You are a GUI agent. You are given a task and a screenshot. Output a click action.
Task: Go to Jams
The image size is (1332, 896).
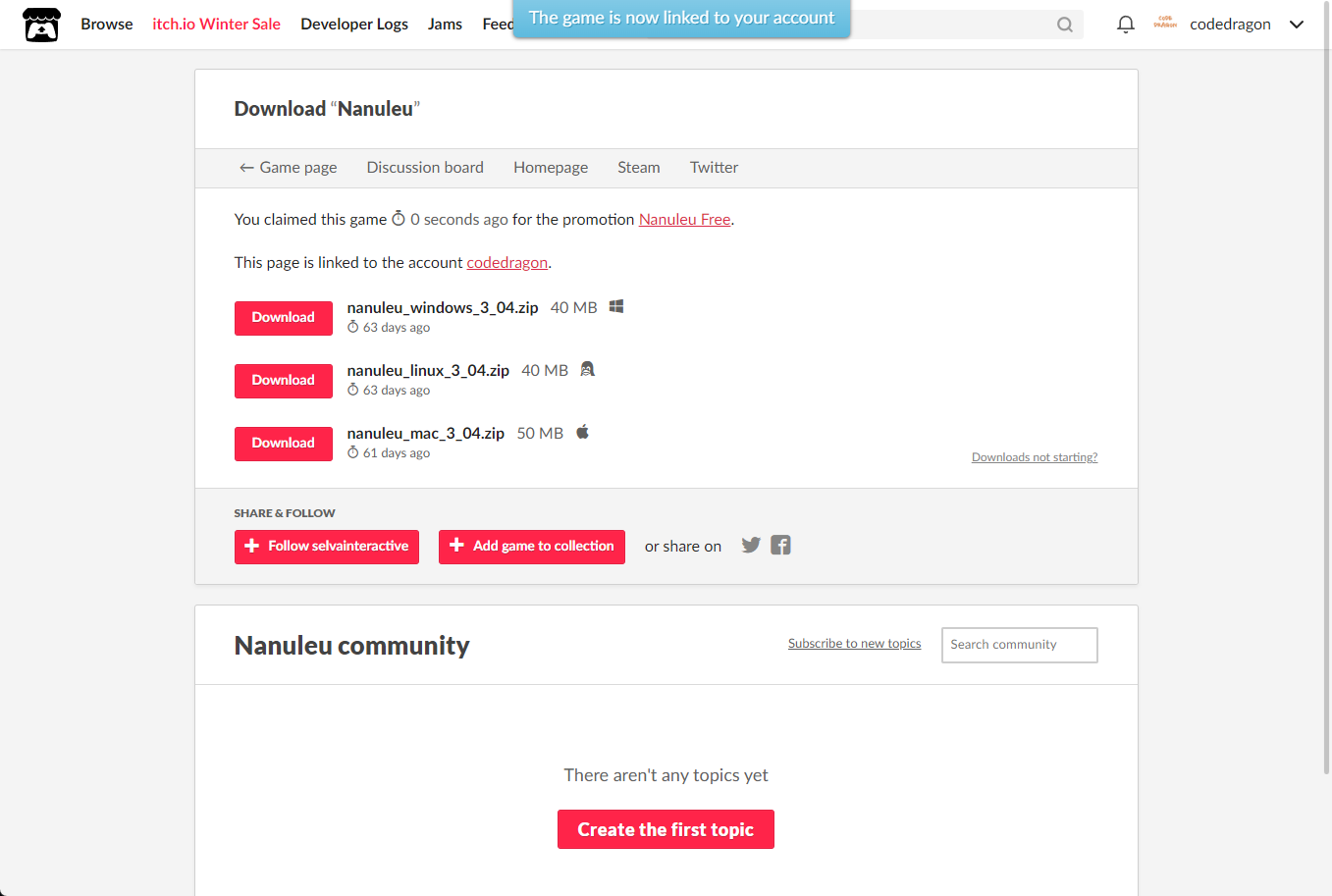(445, 25)
